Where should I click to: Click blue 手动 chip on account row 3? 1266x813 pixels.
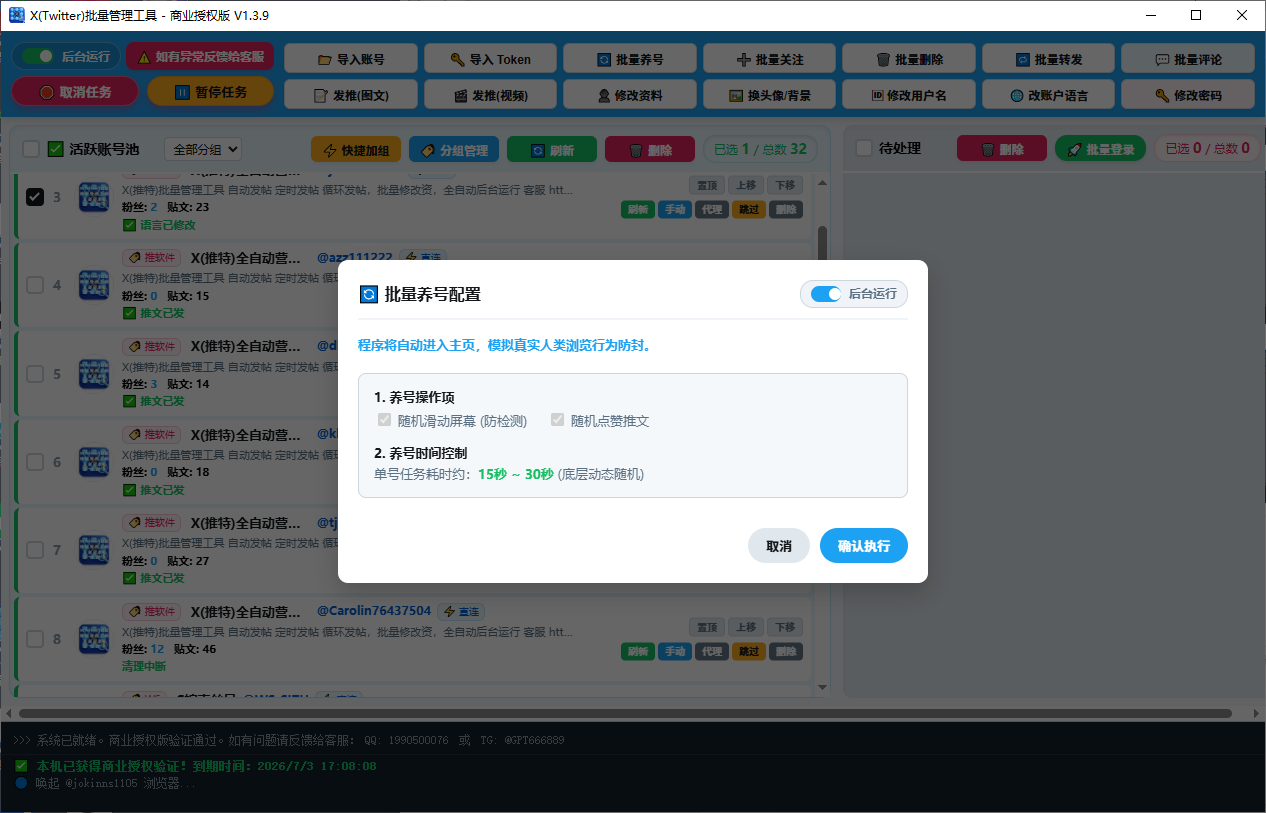(x=674, y=209)
